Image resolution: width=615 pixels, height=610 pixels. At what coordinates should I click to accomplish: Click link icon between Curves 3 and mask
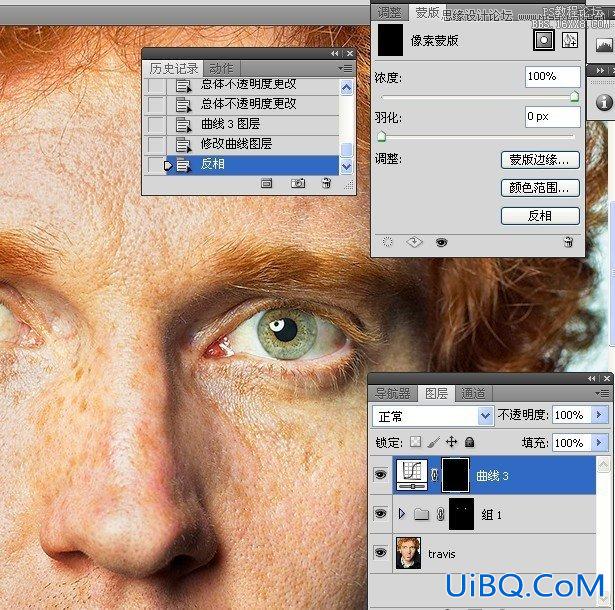tap(435, 475)
